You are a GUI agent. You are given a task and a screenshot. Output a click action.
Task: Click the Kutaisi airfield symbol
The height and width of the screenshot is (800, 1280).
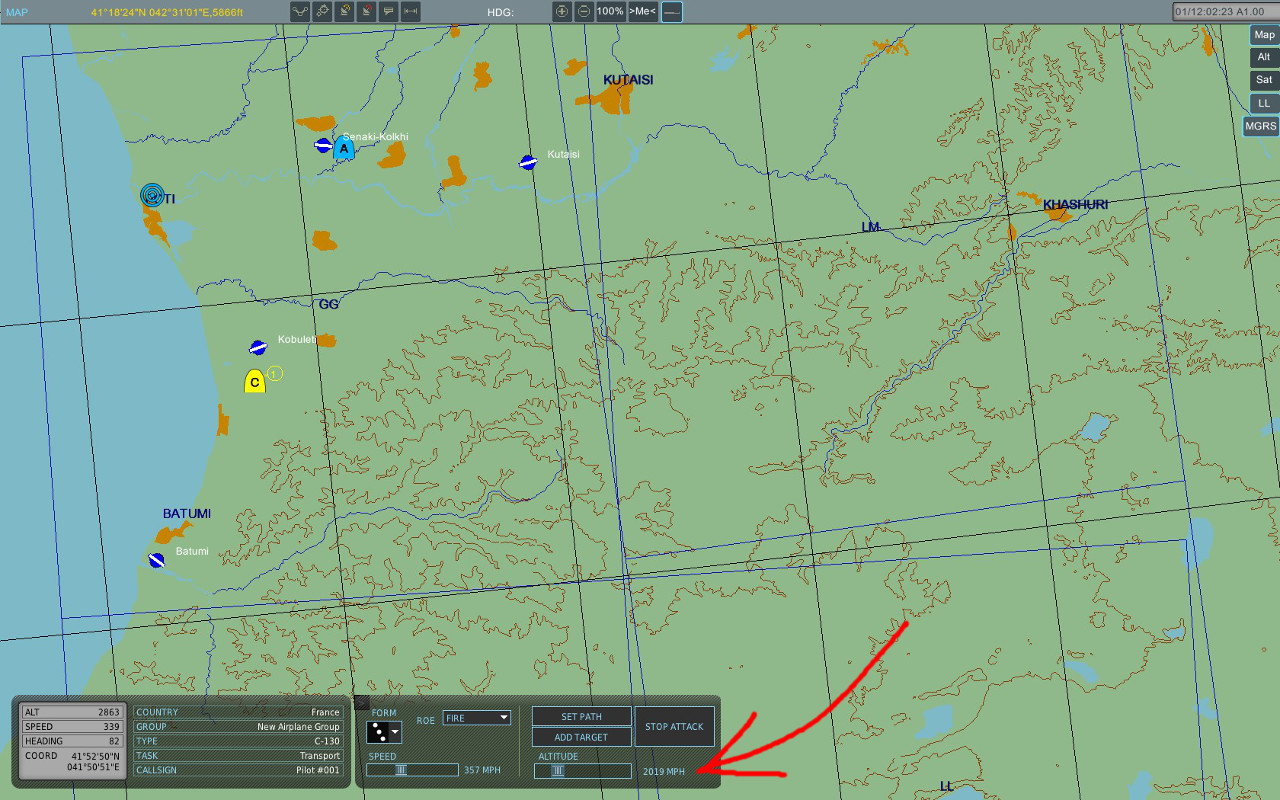[528, 162]
